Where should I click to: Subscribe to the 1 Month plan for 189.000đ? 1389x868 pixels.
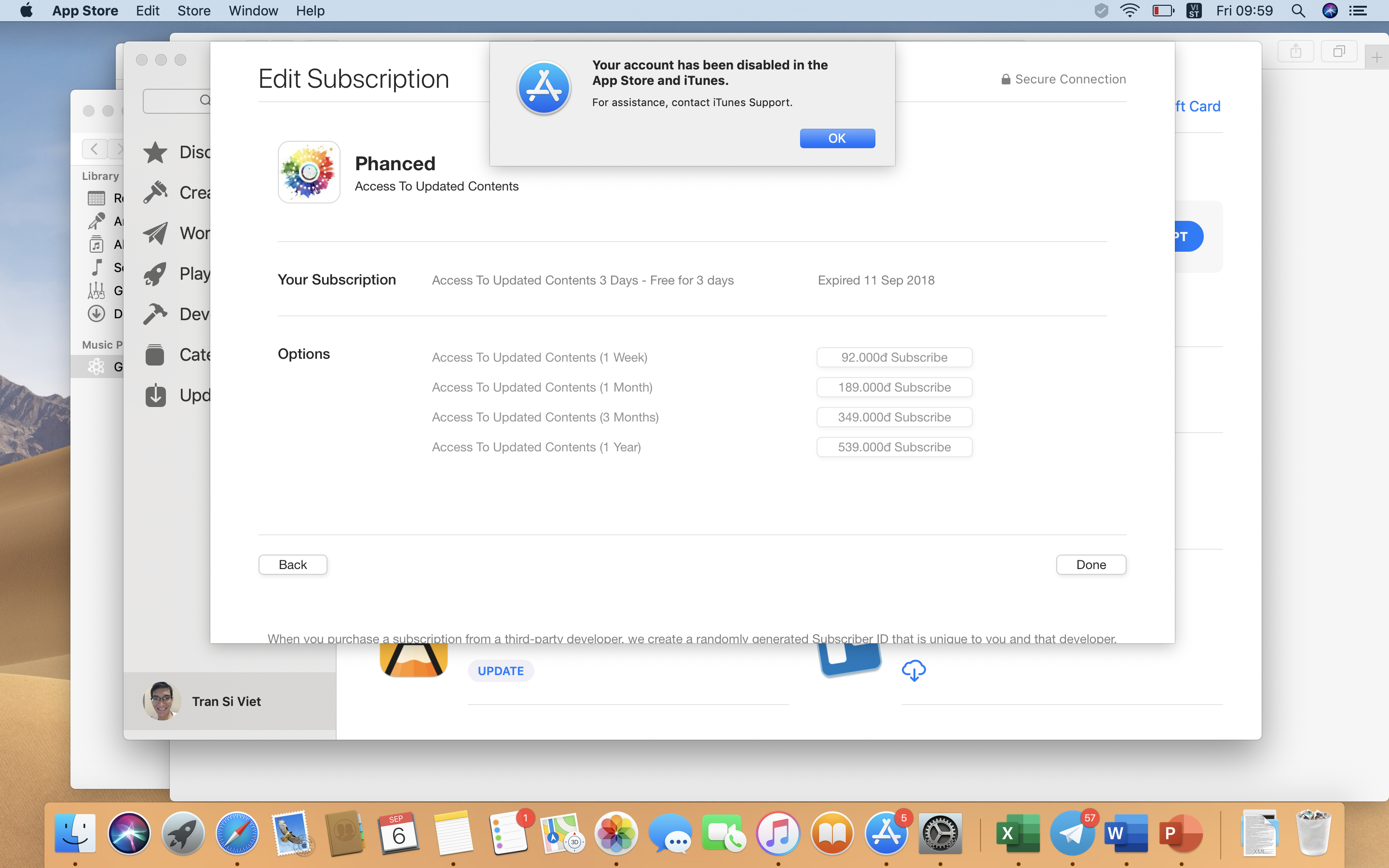pyautogui.click(x=894, y=388)
